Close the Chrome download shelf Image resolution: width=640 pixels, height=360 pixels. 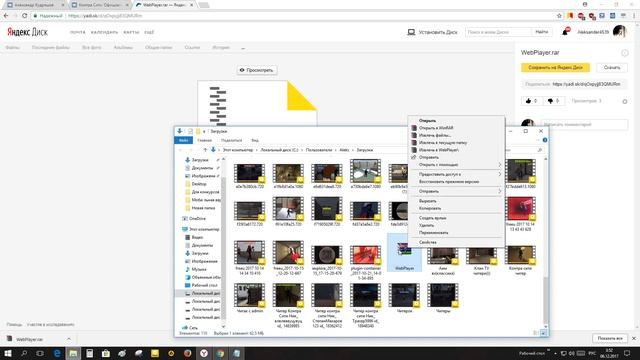(634, 338)
